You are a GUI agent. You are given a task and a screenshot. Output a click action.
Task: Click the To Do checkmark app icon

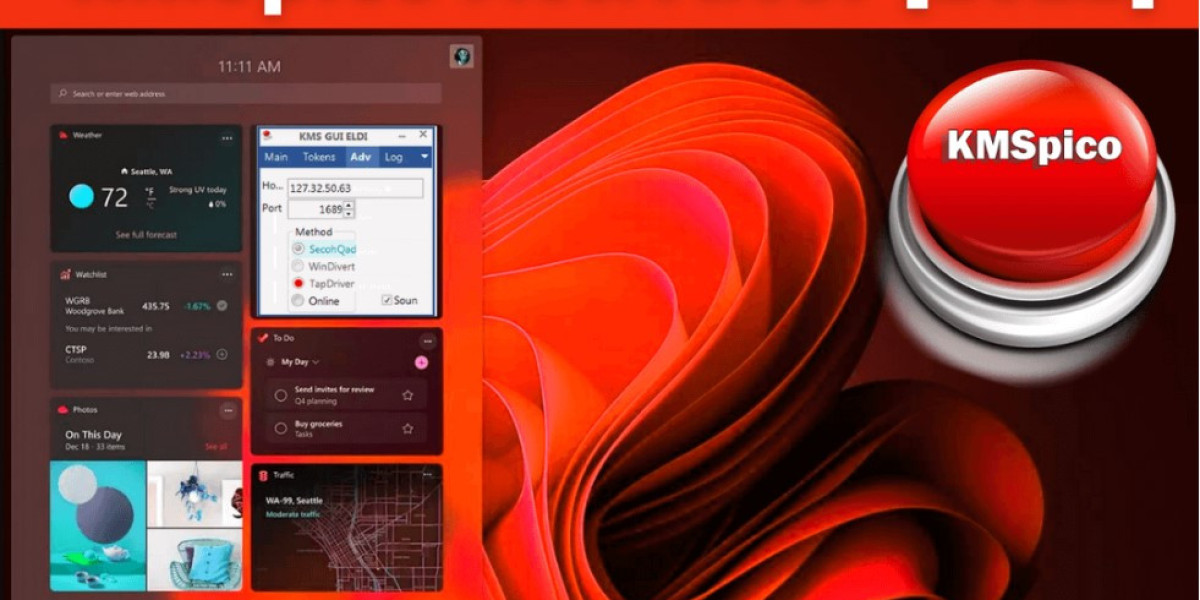tap(263, 338)
